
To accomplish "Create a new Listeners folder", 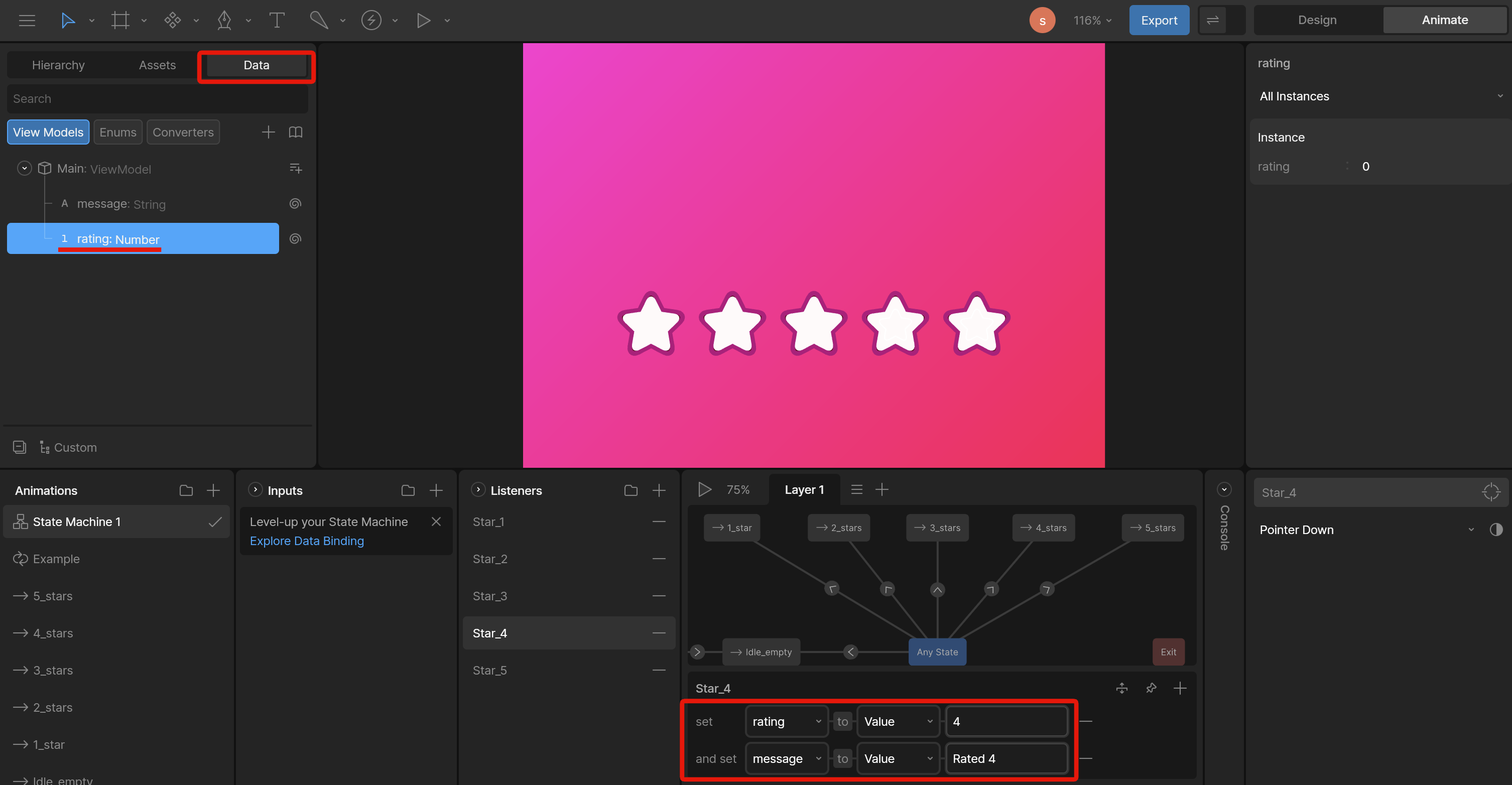I will (x=631, y=490).
